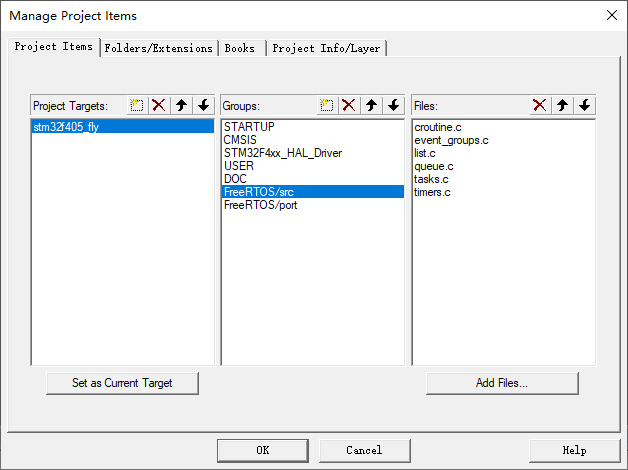
Task: Click Add Files... button
Action: (502, 383)
